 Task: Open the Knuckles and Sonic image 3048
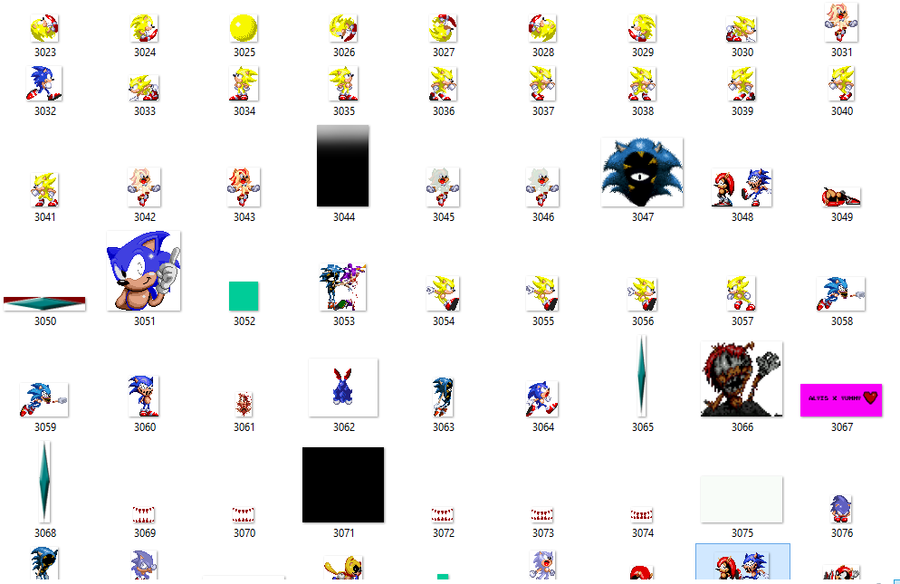[x=742, y=188]
